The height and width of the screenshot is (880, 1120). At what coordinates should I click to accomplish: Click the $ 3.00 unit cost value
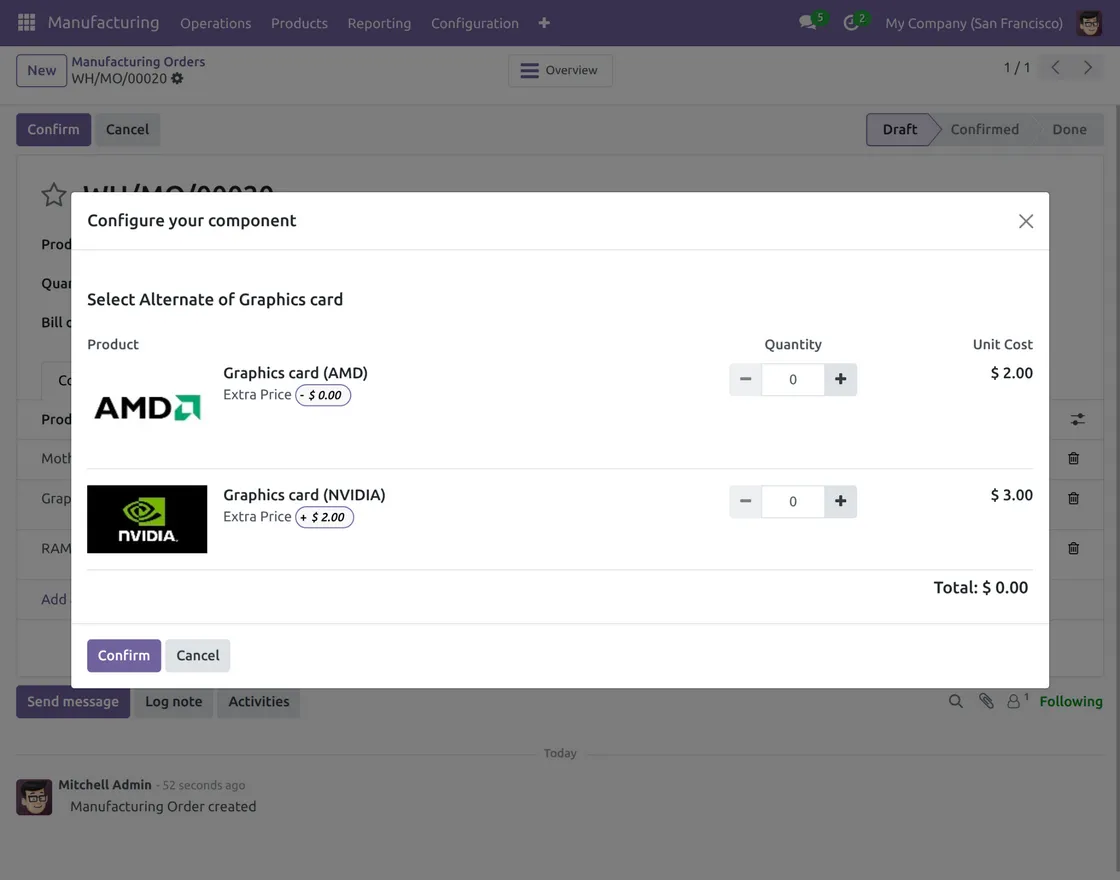coord(1011,495)
